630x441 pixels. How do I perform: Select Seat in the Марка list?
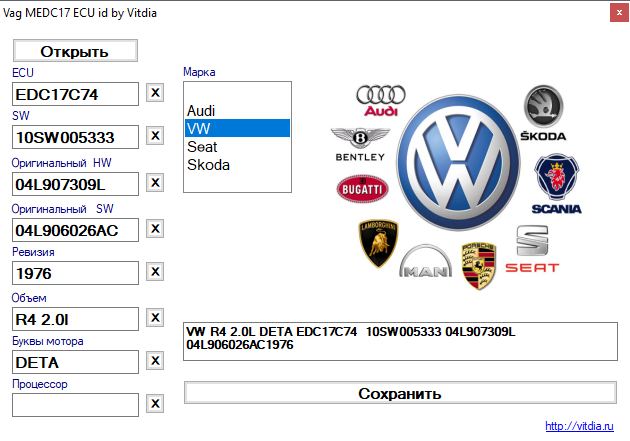coord(237,147)
